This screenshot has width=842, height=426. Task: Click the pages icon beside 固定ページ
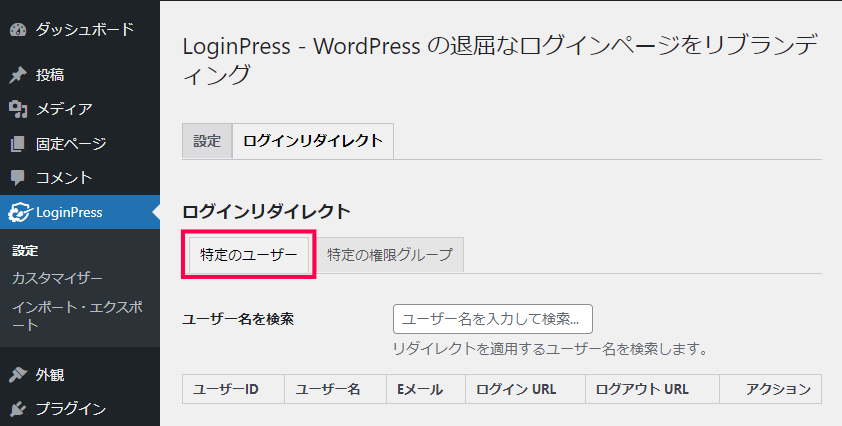coord(18,143)
